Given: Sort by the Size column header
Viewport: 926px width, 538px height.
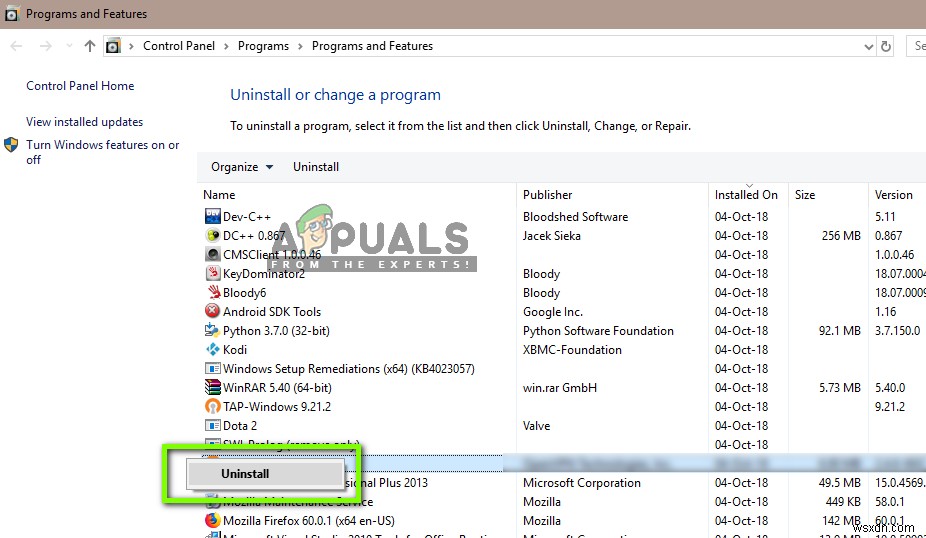Looking at the screenshot, I should (805, 194).
